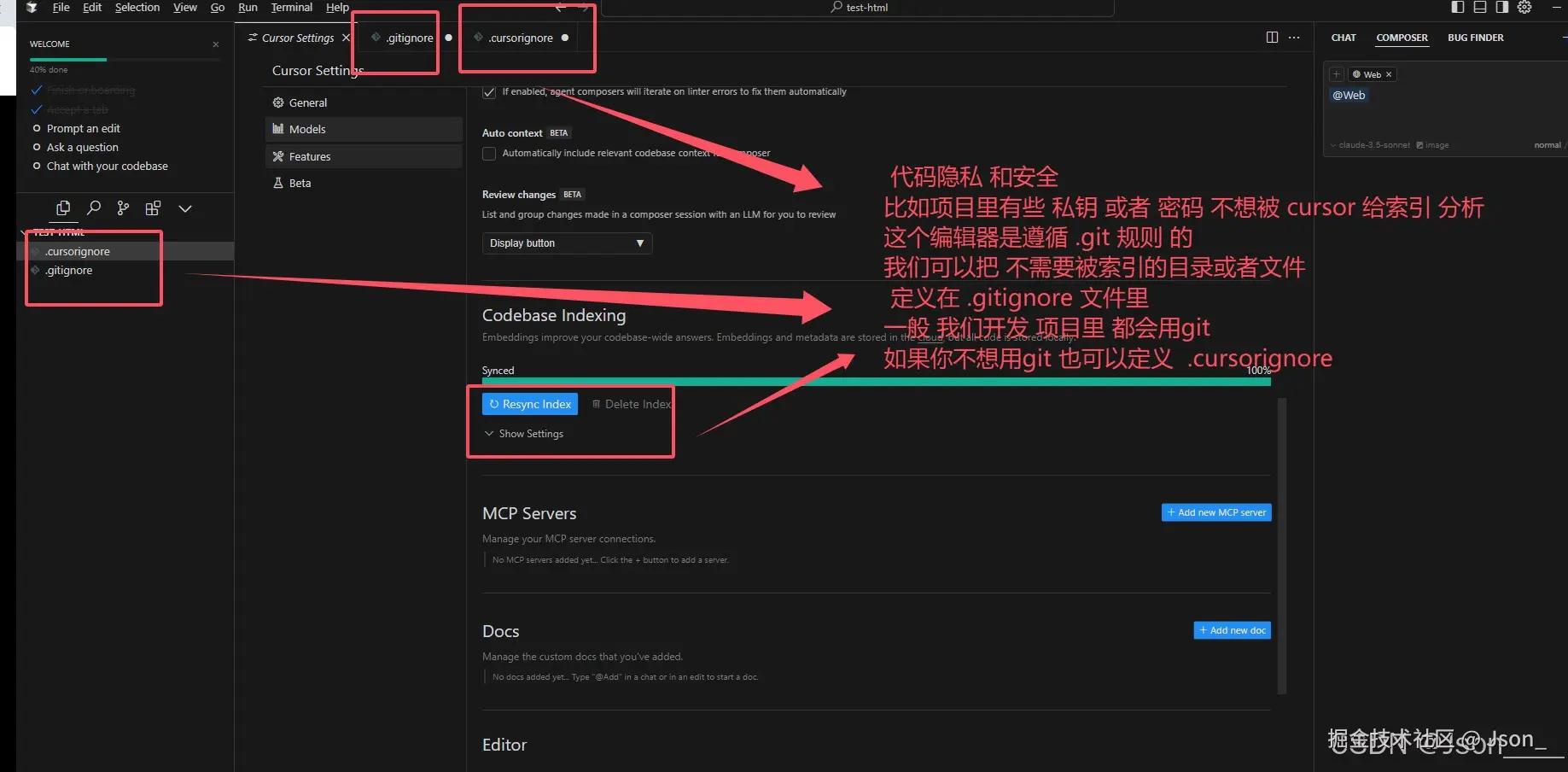The height and width of the screenshot is (772, 1568).
Task: Expand Show Settings under Codebase Indexing
Action: [524, 434]
